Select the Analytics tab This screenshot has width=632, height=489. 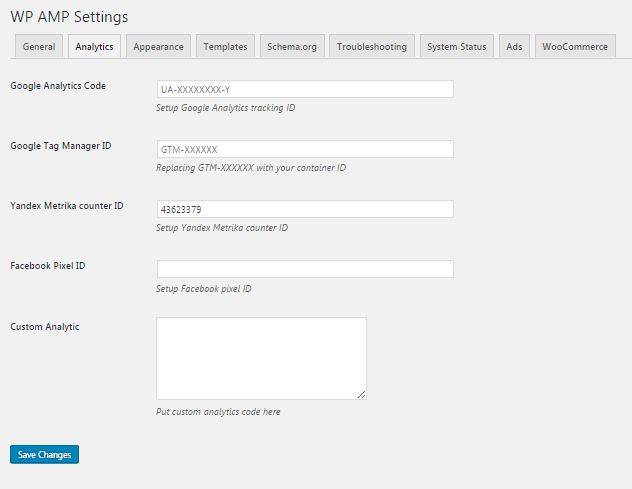94,46
